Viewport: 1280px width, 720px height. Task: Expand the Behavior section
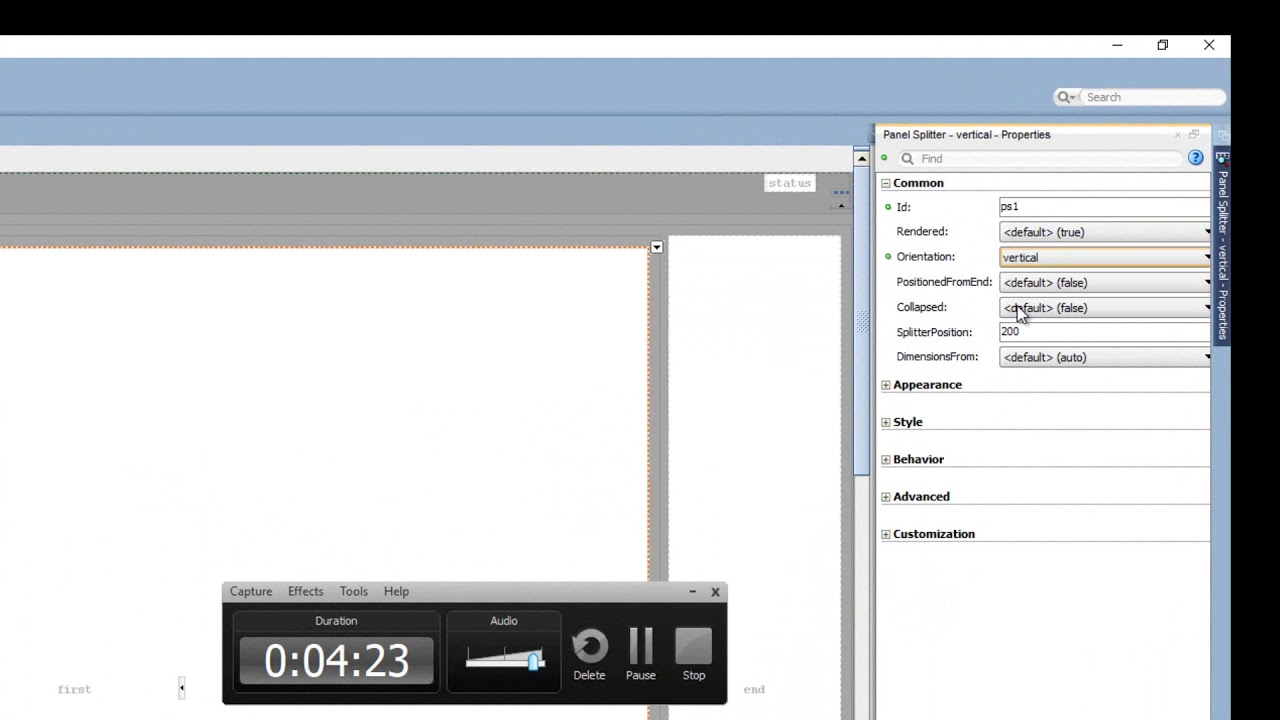[x=885, y=459]
